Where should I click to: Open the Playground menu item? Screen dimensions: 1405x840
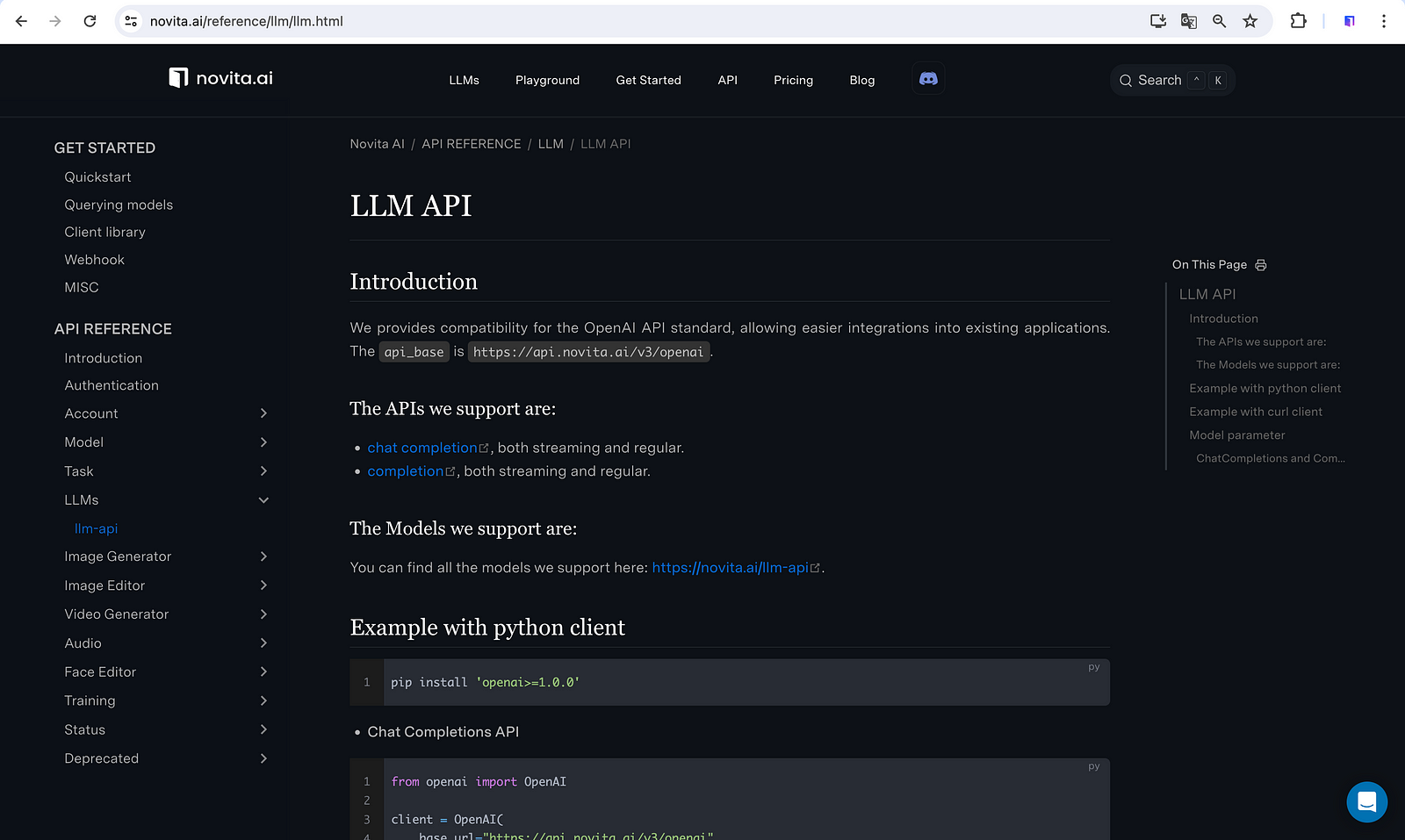click(547, 80)
